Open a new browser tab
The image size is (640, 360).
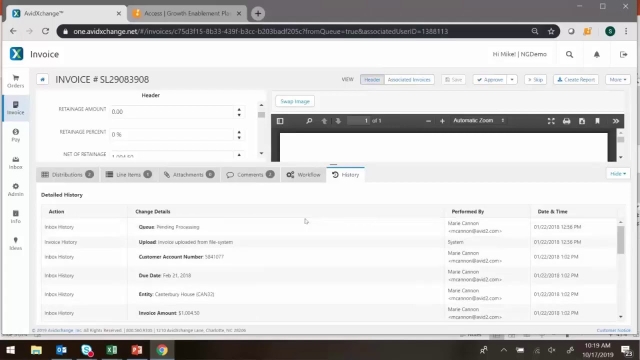coord(258,13)
